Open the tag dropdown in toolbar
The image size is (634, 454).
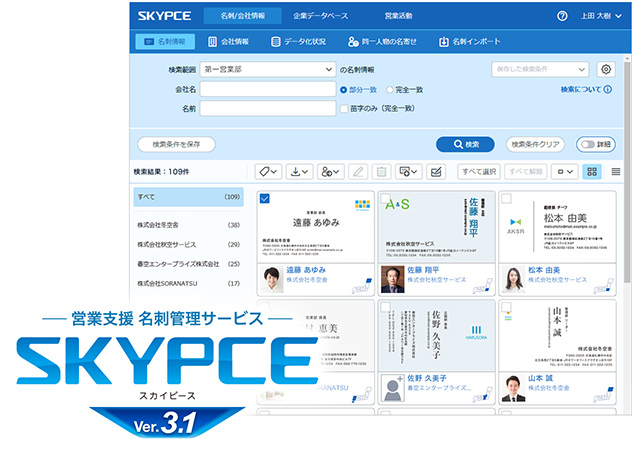tap(268, 172)
